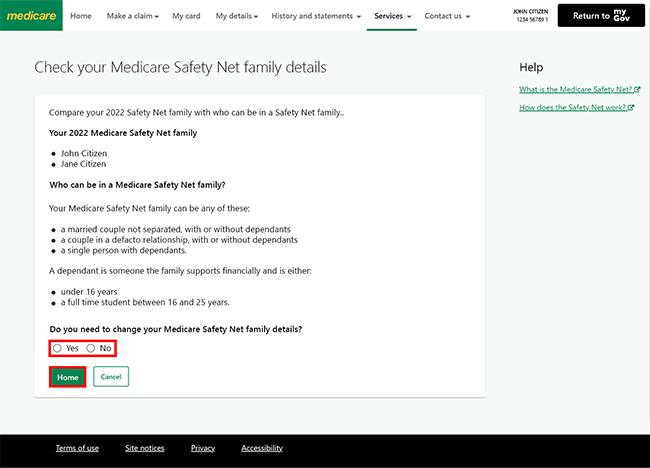Expand the Make a claim dropdown

(132, 16)
